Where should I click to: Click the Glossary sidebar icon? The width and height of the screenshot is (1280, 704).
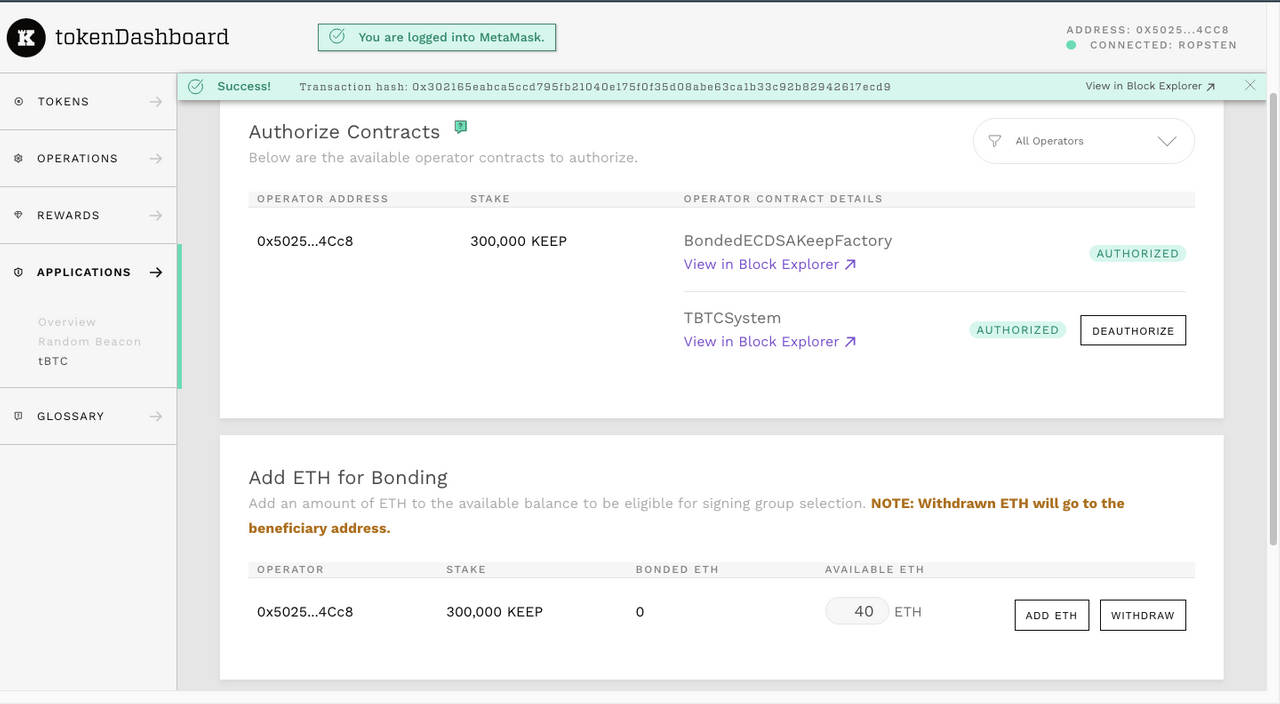tap(18, 416)
